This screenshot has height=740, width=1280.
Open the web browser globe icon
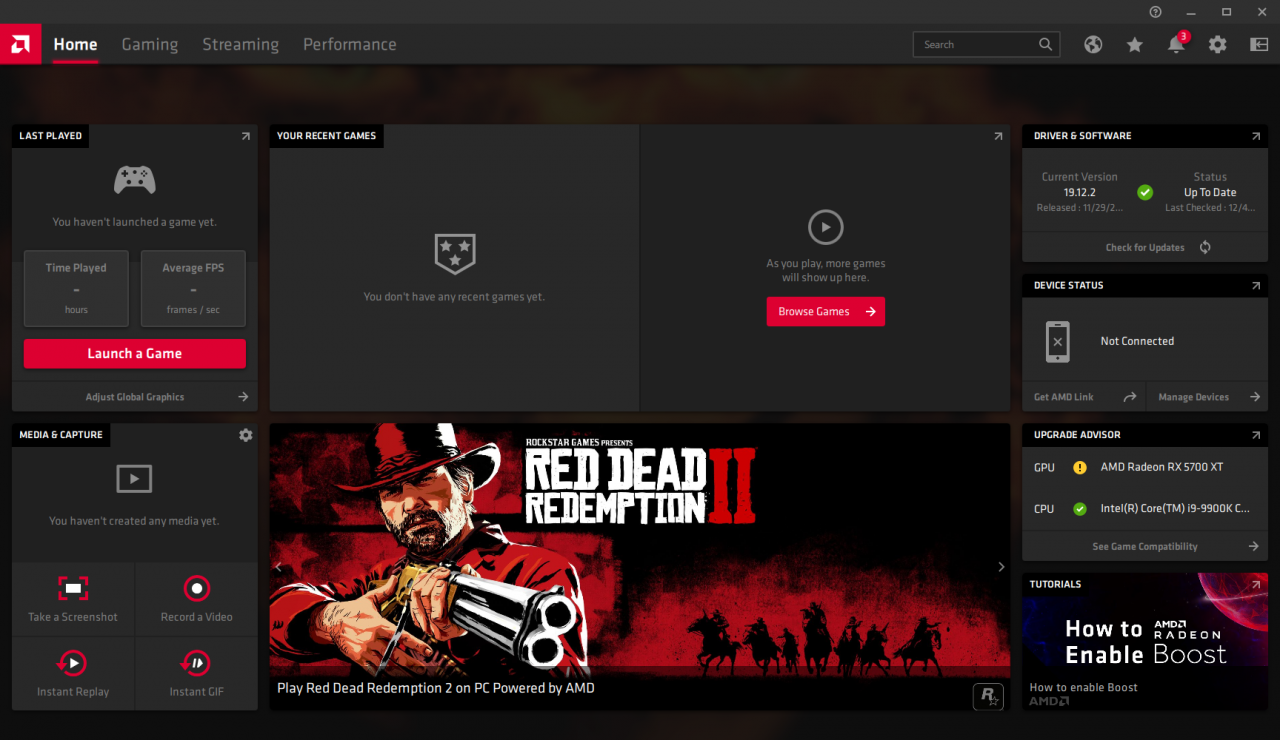tap(1093, 44)
